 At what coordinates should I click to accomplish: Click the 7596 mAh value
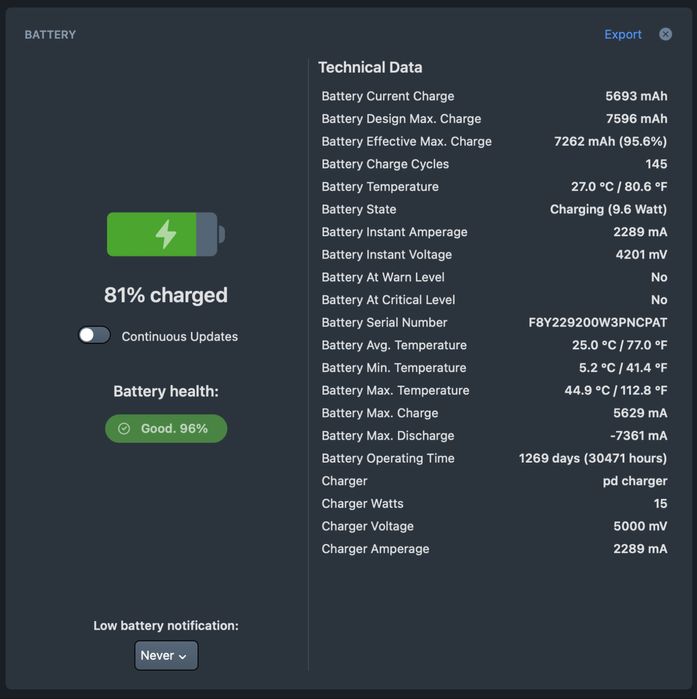point(636,119)
